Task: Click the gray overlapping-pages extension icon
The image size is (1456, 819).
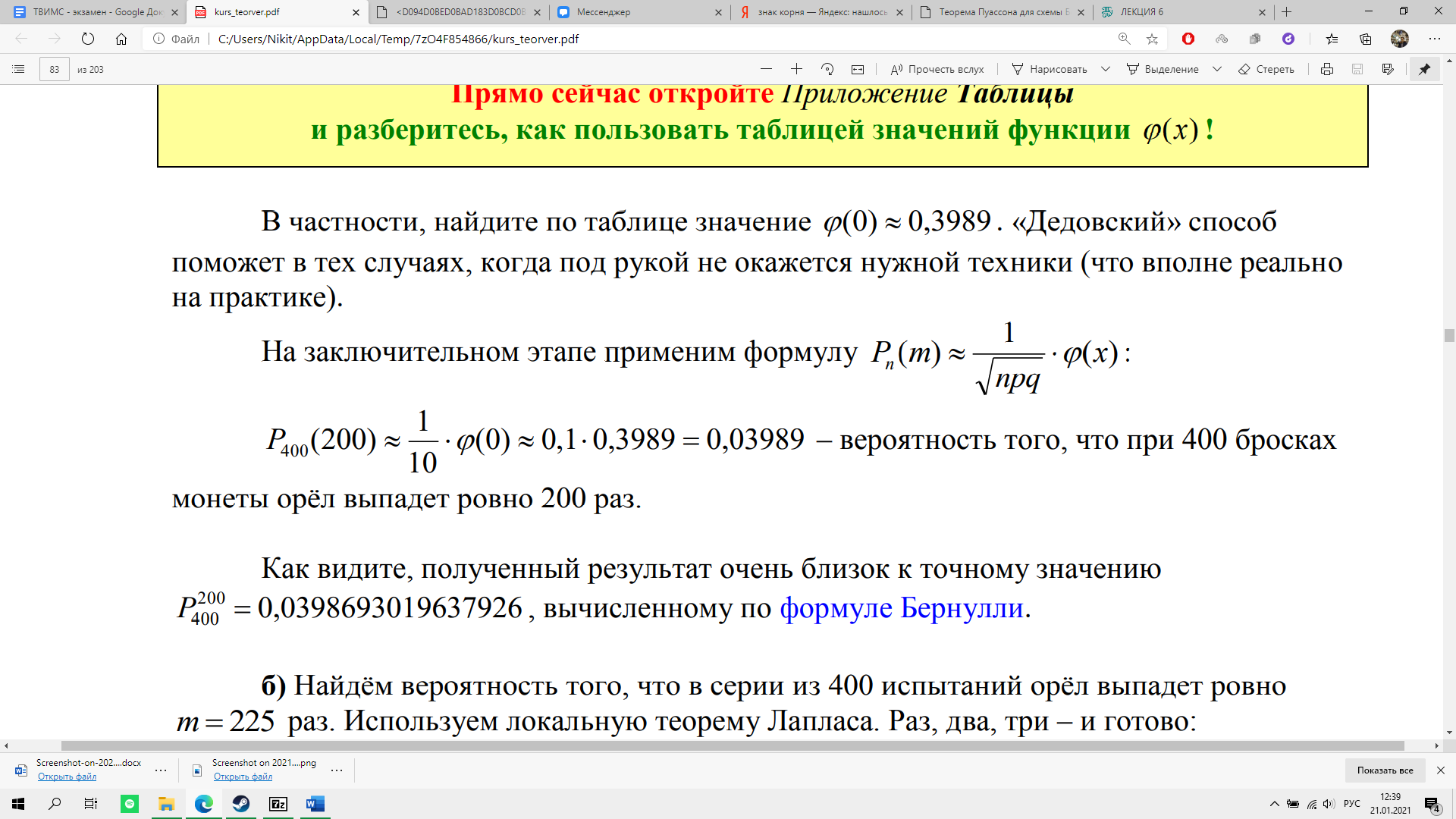Action: tap(1255, 39)
